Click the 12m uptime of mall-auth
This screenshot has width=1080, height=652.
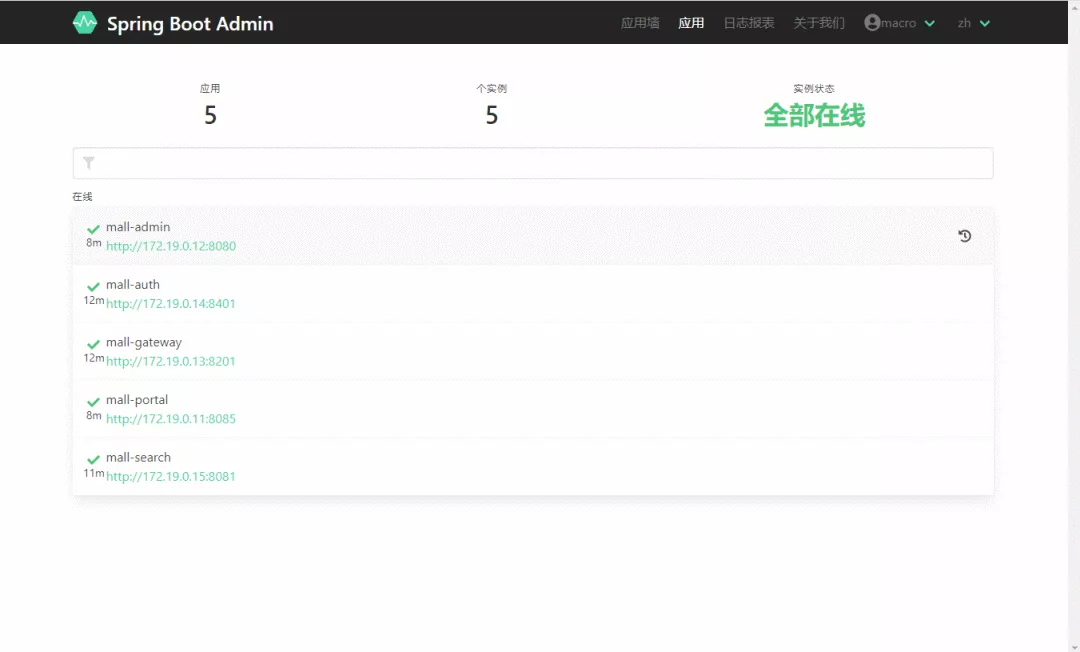[94, 300]
